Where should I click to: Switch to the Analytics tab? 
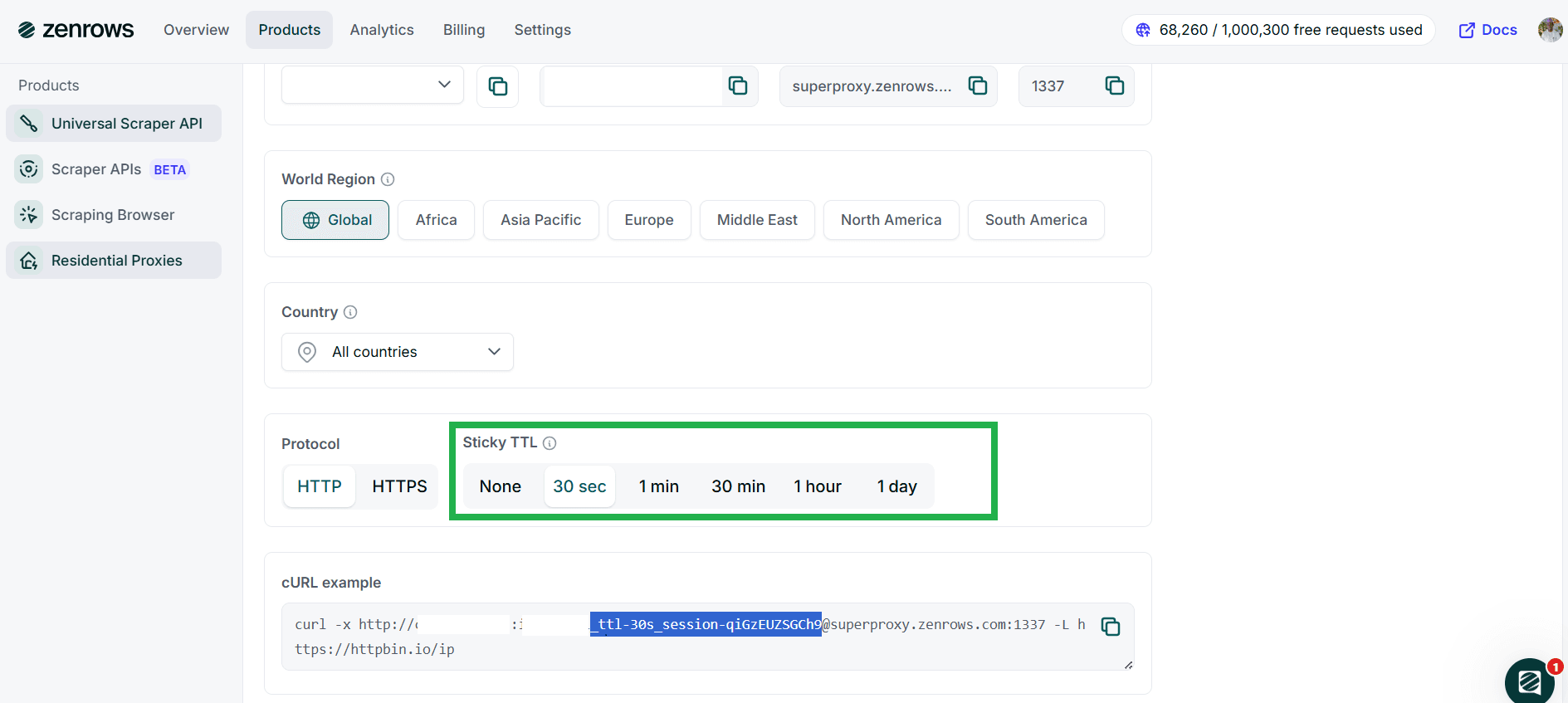382,30
